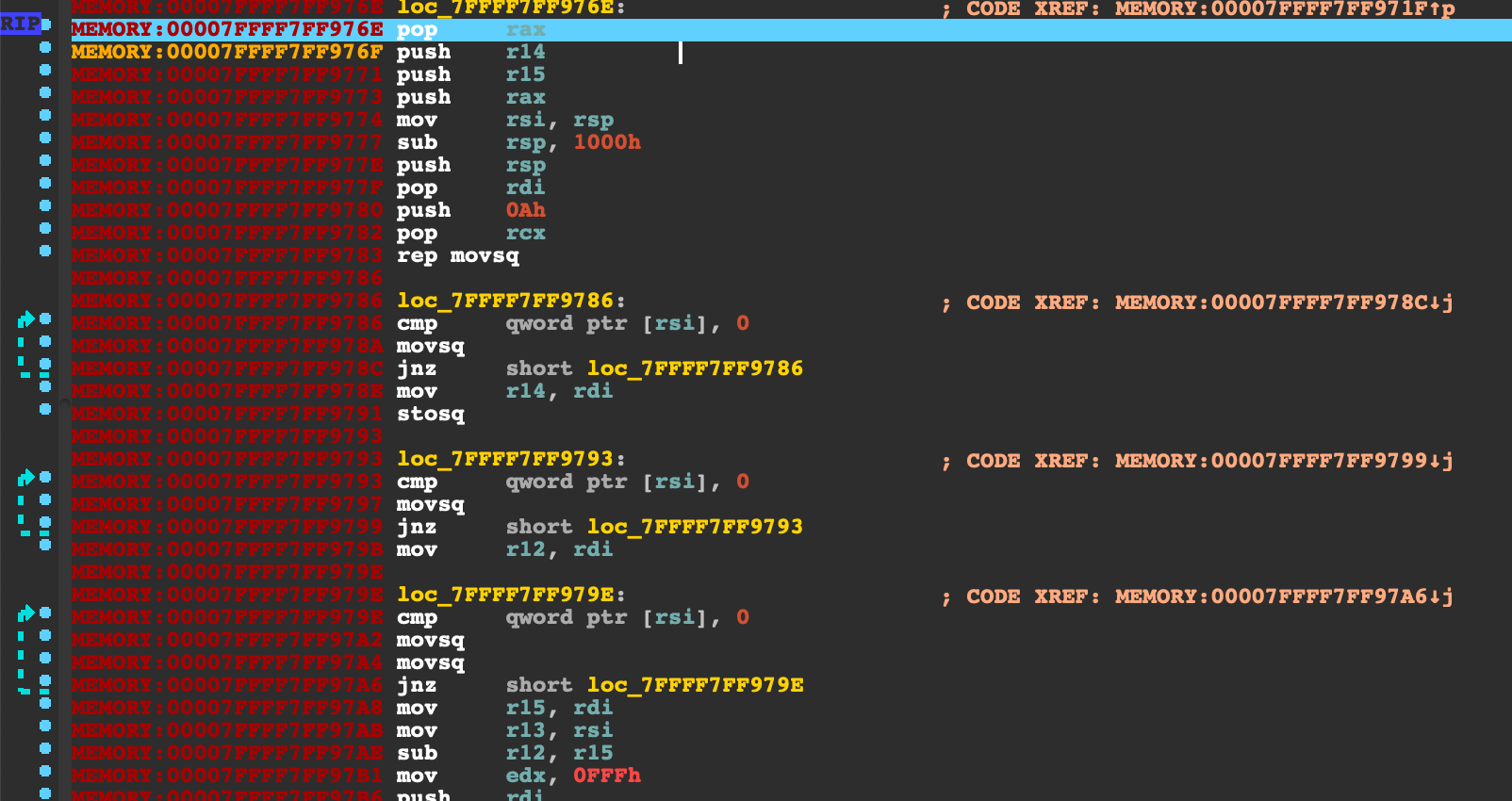The image size is (1512, 801).
Task: Select the highlighted pop rax line address
Action: pyautogui.click(x=227, y=29)
